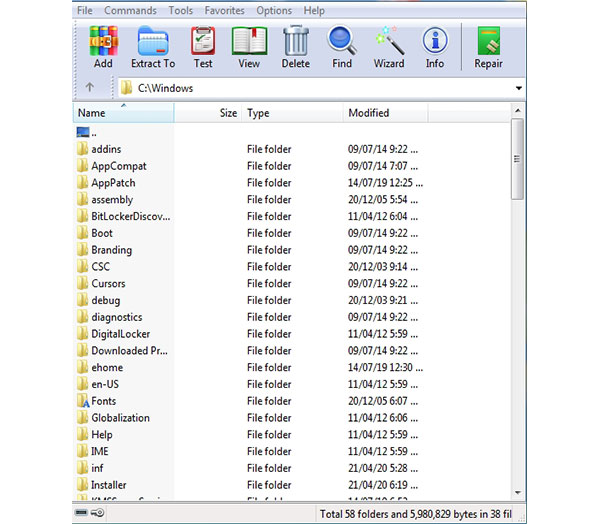
Task: Select the diagnostics folder name
Action: (117, 317)
